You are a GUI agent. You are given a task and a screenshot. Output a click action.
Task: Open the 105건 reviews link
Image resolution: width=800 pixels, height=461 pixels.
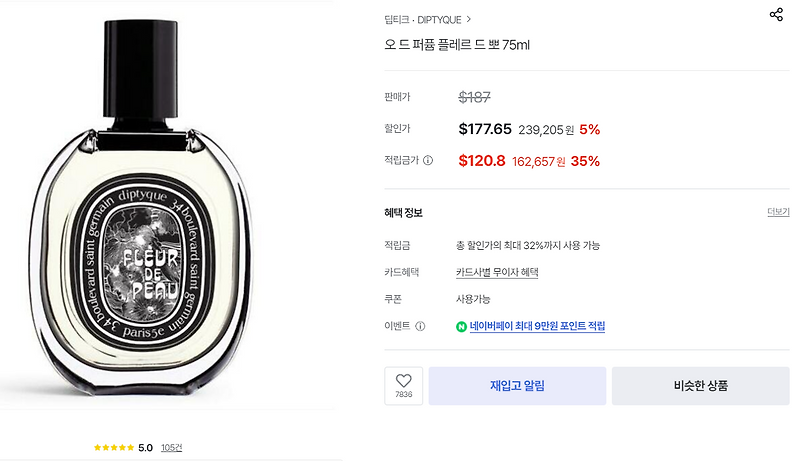(171, 448)
